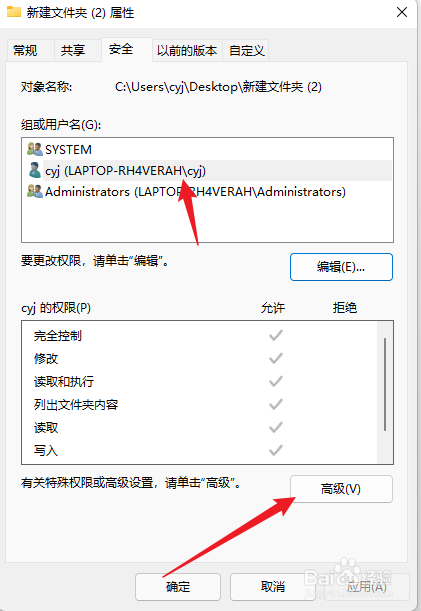Open advanced settings with 高级(V)
This screenshot has height=611, width=421.
click(341, 489)
